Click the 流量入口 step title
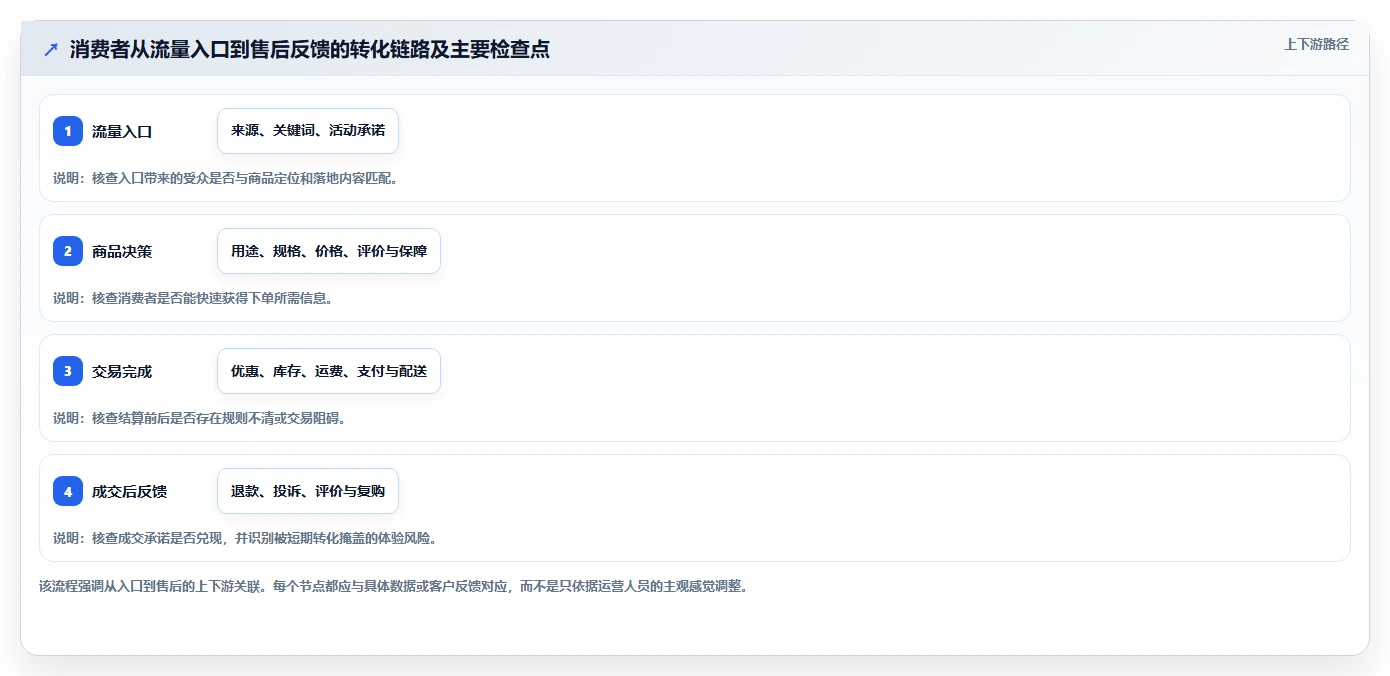Screen dimensions: 1390x676 tap(122, 131)
